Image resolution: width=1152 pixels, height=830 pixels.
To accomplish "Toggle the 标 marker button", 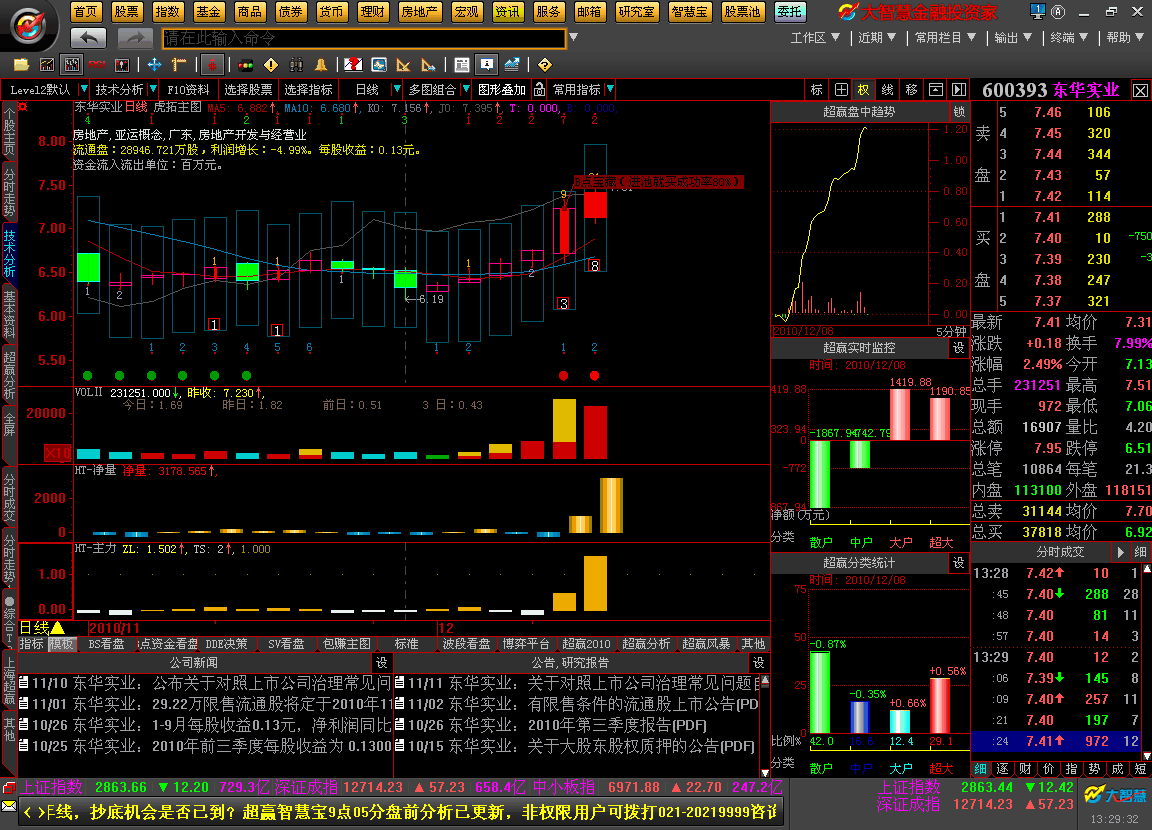I will pyautogui.click(x=816, y=90).
